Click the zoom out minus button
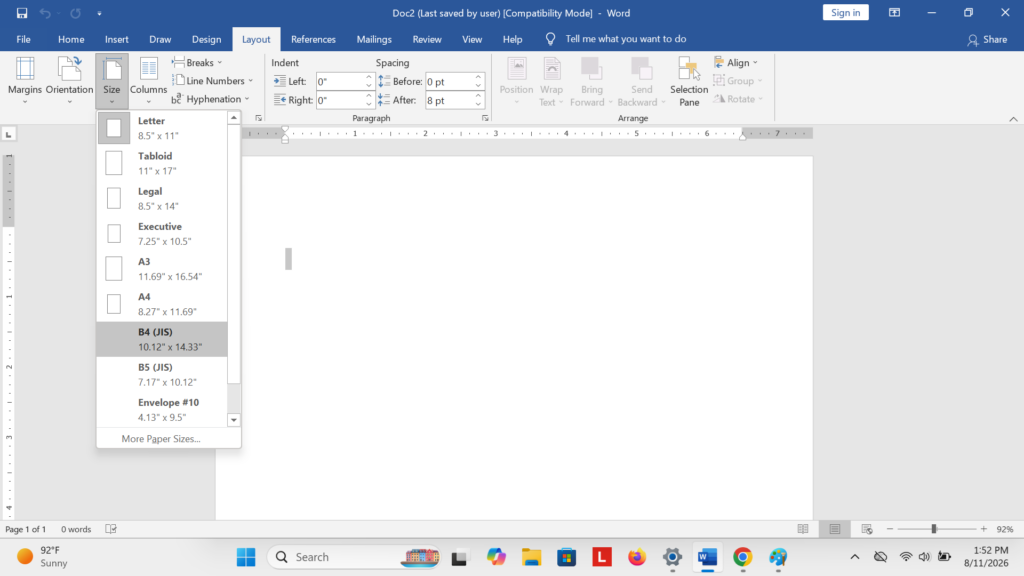The width and height of the screenshot is (1024, 576). pyautogui.click(x=889, y=529)
